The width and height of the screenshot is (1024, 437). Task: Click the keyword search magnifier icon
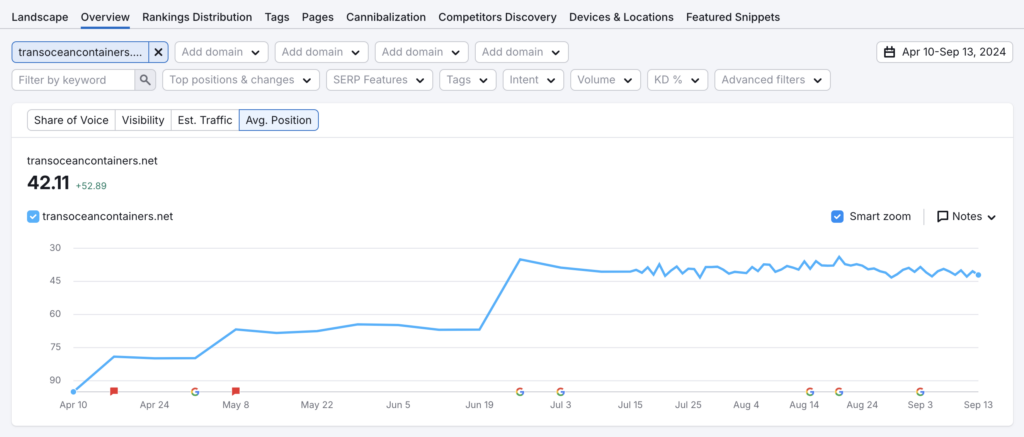(x=145, y=80)
